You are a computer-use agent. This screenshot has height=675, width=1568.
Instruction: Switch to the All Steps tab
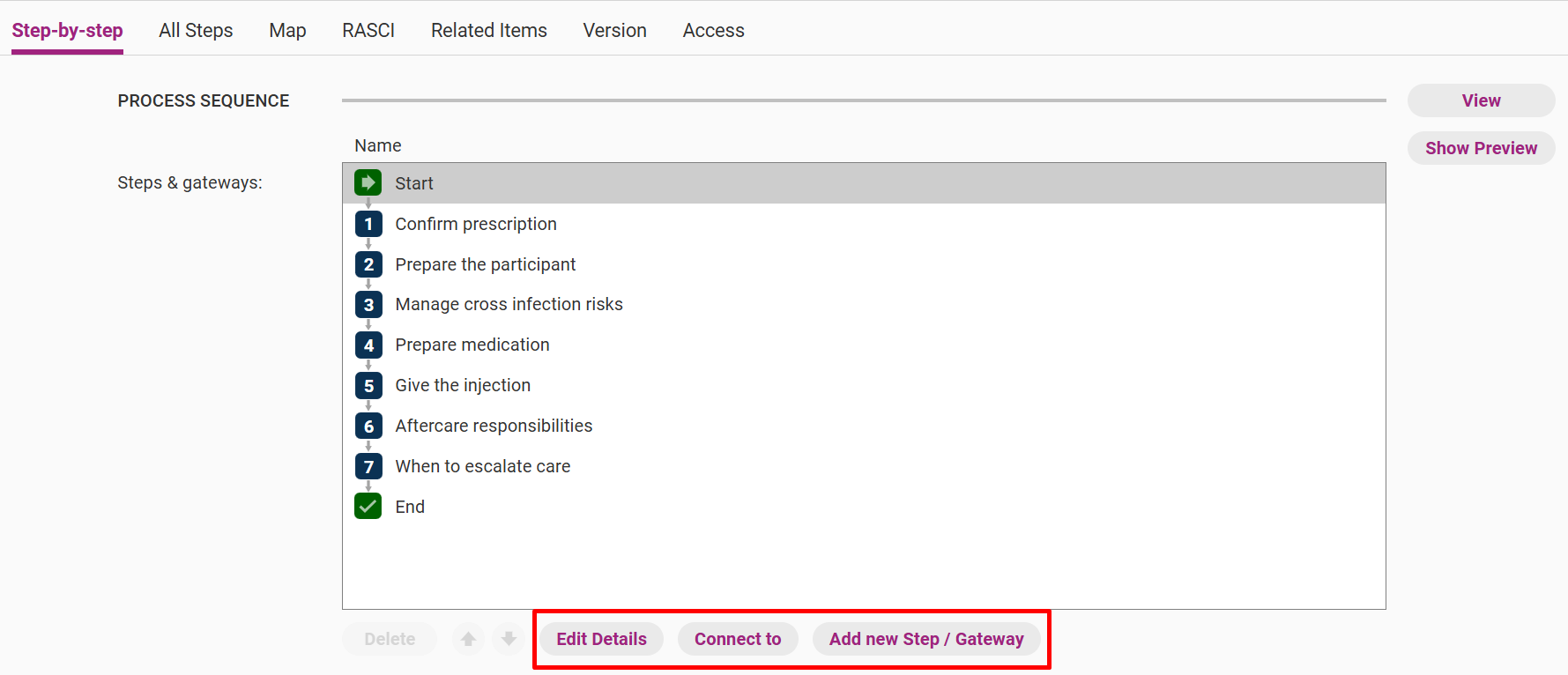pos(196,30)
